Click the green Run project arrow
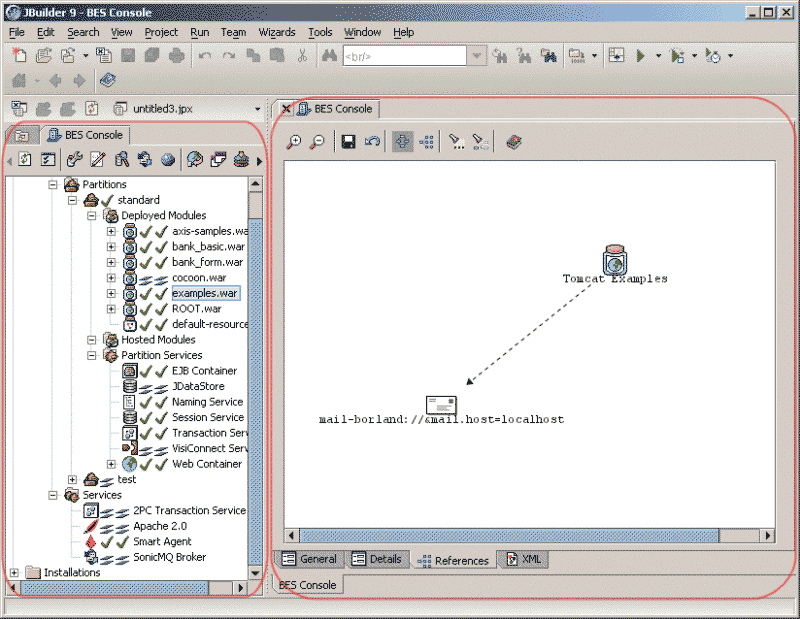Image resolution: width=800 pixels, height=619 pixels. (x=641, y=56)
